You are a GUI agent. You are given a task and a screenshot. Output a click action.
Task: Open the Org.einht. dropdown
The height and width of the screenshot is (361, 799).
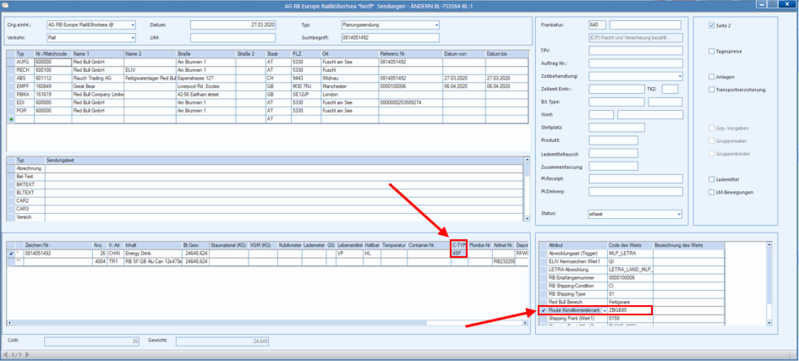click(133, 24)
